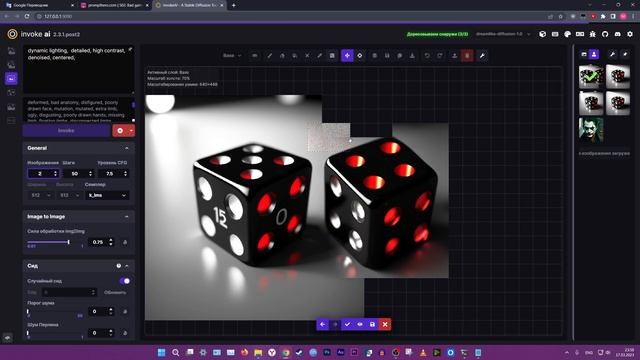
Task: Open the bug report icon
Action: coord(592,34)
